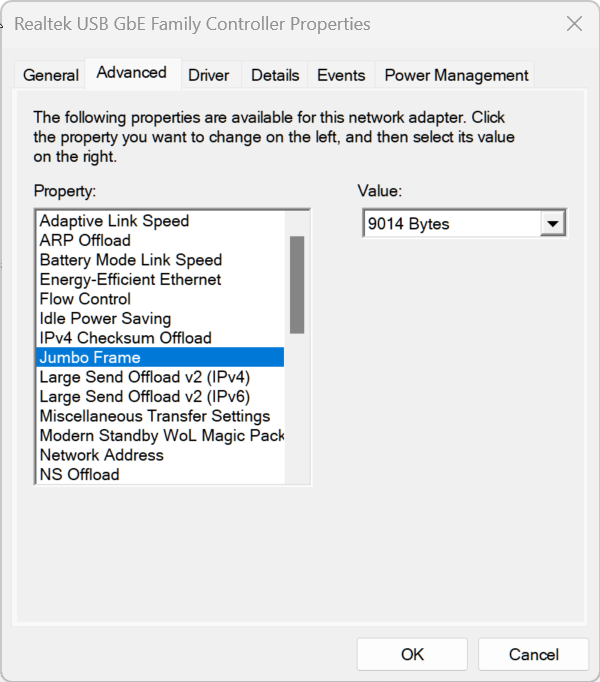The height and width of the screenshot is (682, 600).
Task: Open the Driver tab
Action: pyautogui.click(x=209, y=75)
